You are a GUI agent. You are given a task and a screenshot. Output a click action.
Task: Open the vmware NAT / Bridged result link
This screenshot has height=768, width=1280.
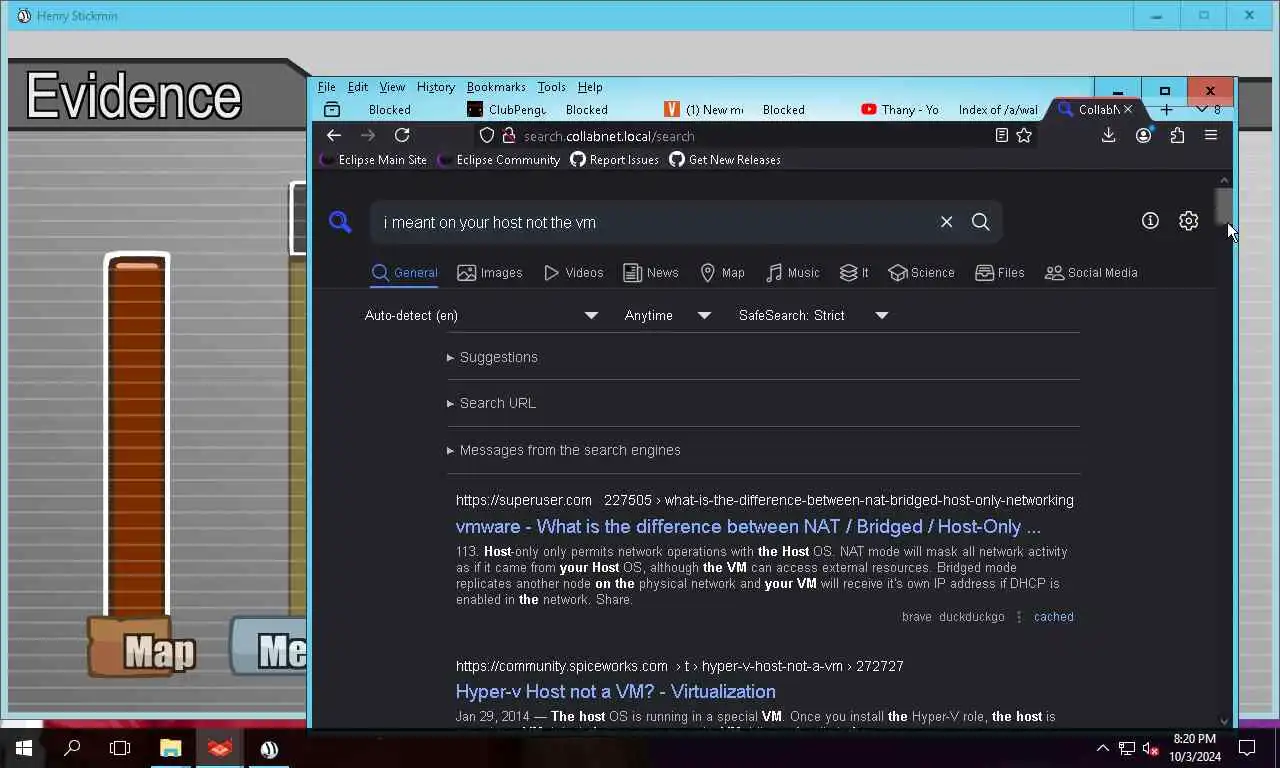pyautogui.click(x=748, y=526)
